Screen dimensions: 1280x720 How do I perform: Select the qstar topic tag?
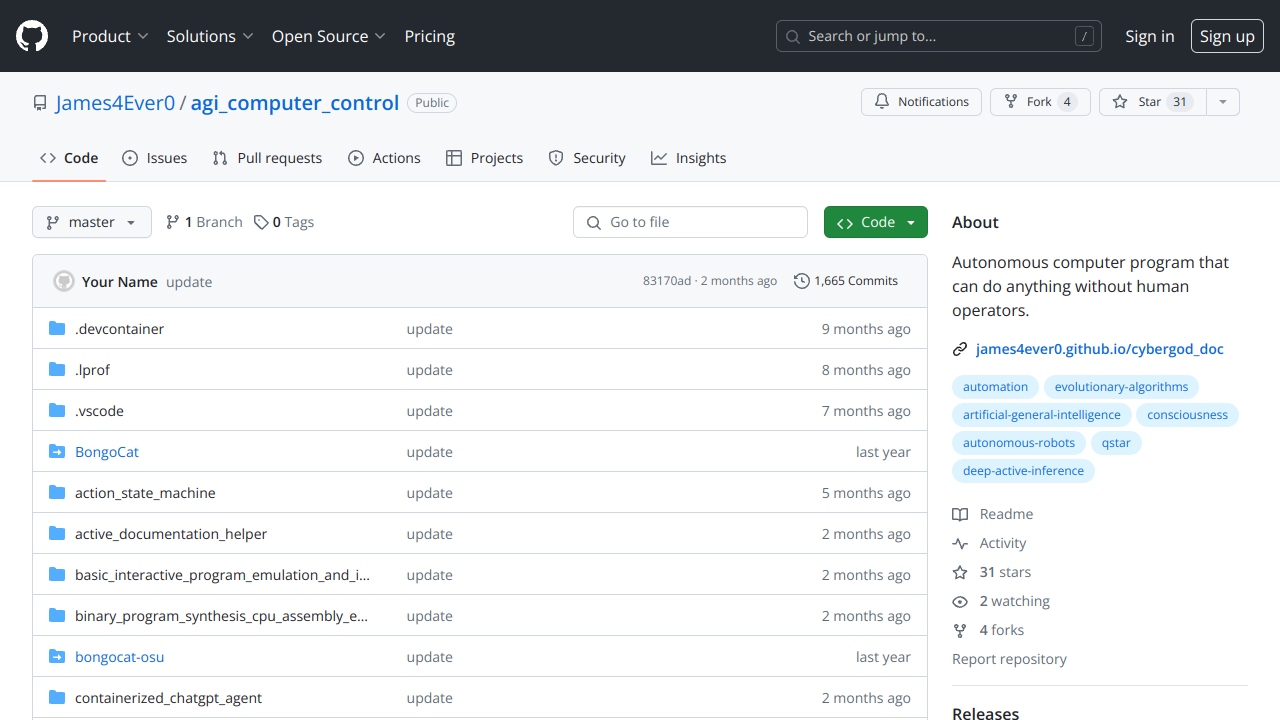1116,443
